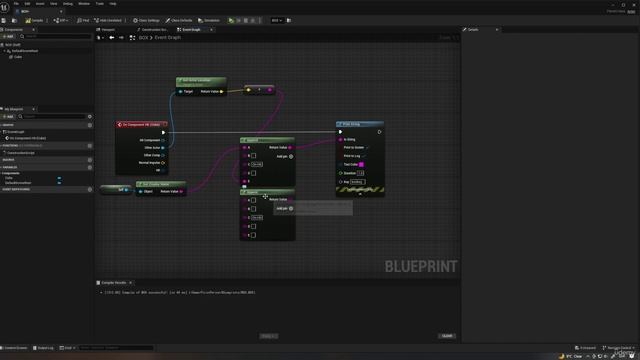
Task: Click Add button in My Blueprint panel
Action: (8, 117)
